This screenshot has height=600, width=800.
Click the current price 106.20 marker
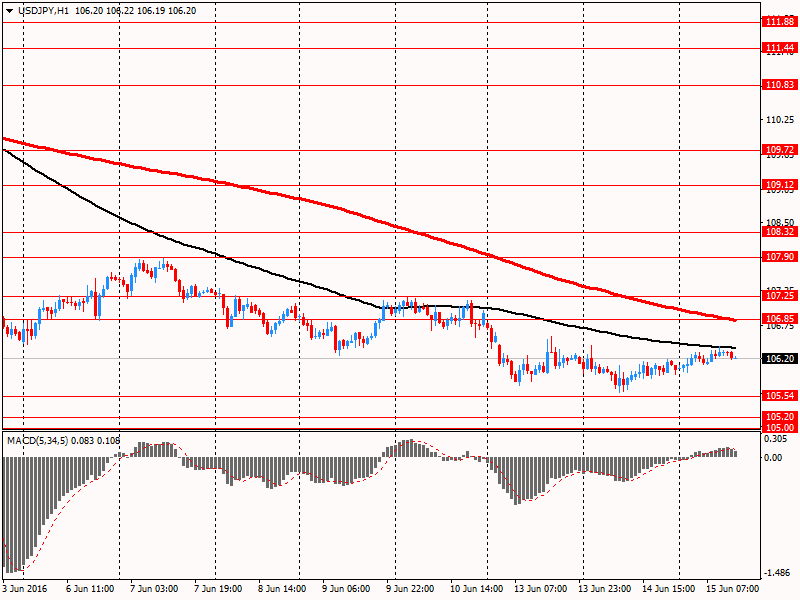(x=780, y=359)
